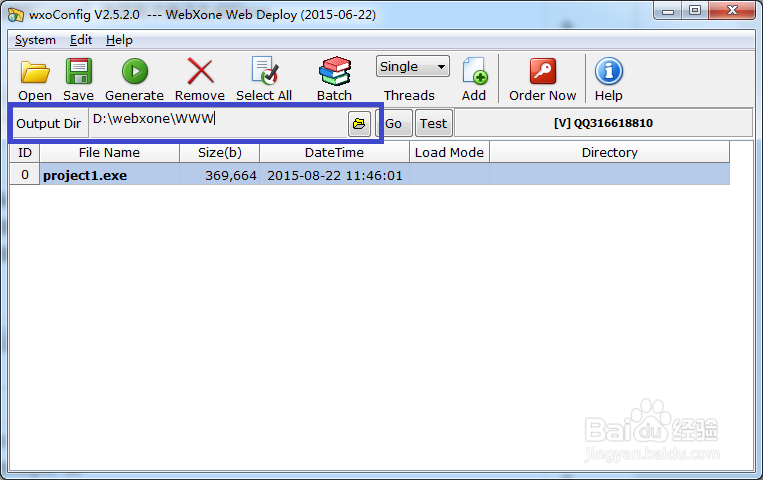Select the project1.exe file row

pyautogui.click(x=370, y=175)
